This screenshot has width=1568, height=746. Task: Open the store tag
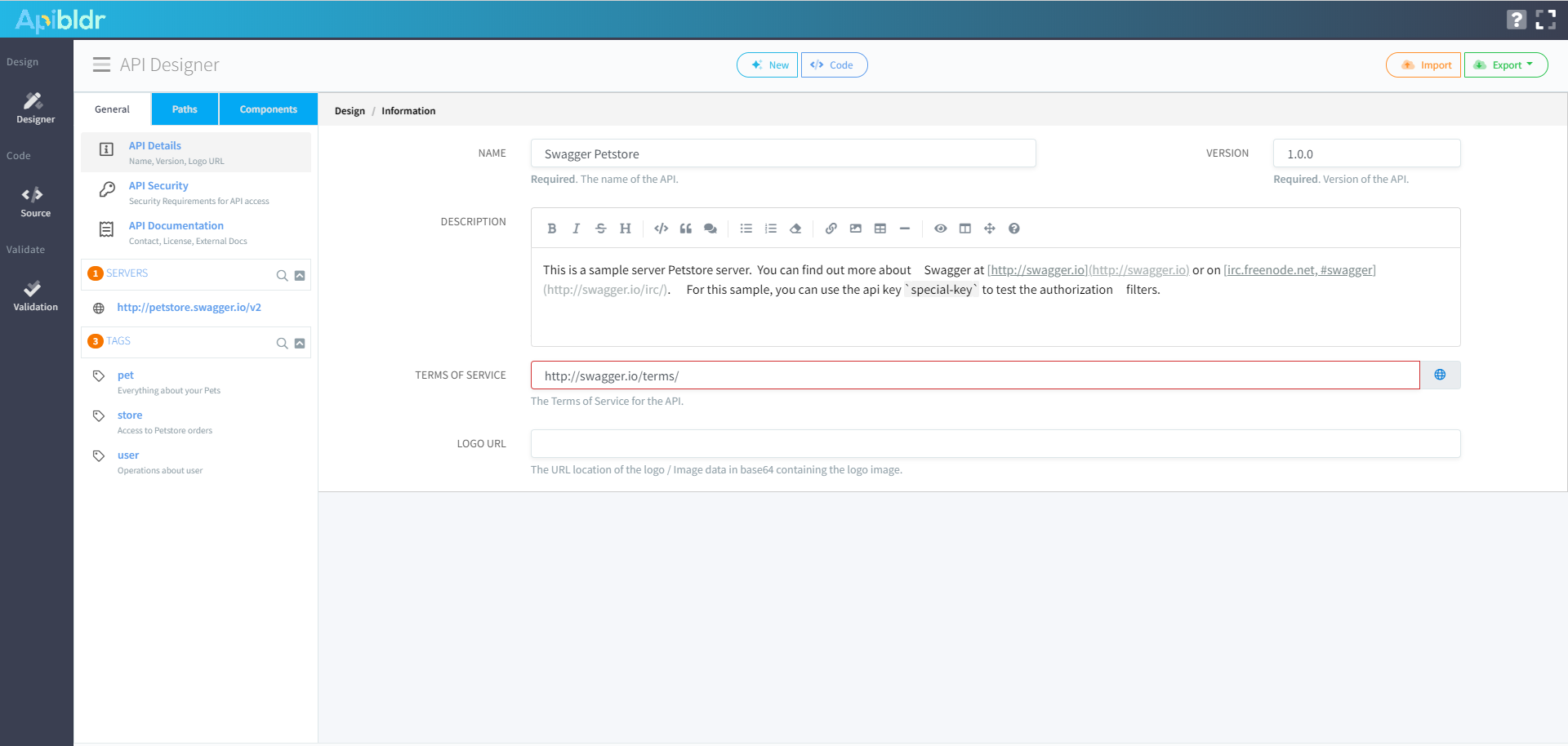pos(130,415)
